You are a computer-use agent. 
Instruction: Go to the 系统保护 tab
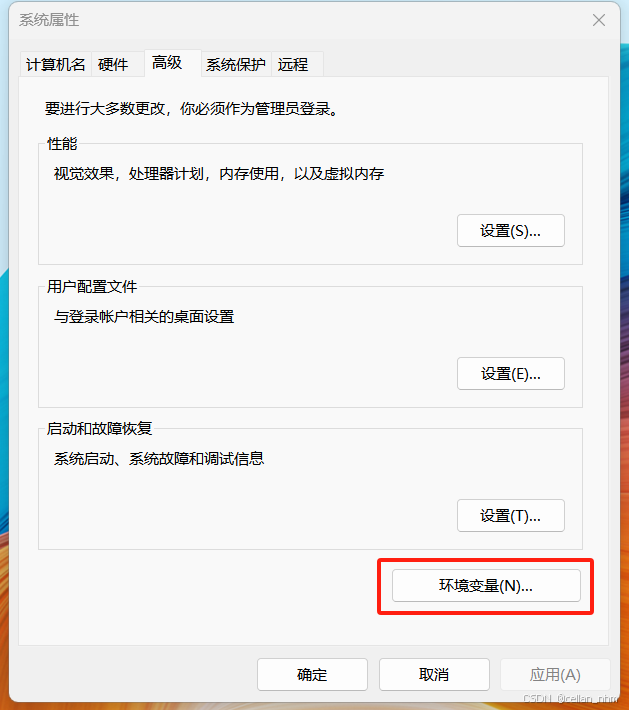235,64
